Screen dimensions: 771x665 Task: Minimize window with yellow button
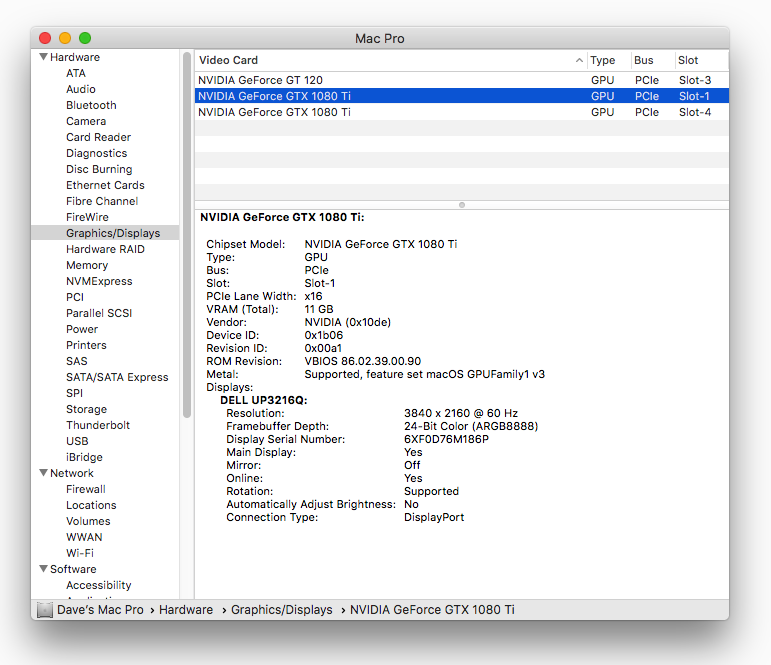pos(65,38)
